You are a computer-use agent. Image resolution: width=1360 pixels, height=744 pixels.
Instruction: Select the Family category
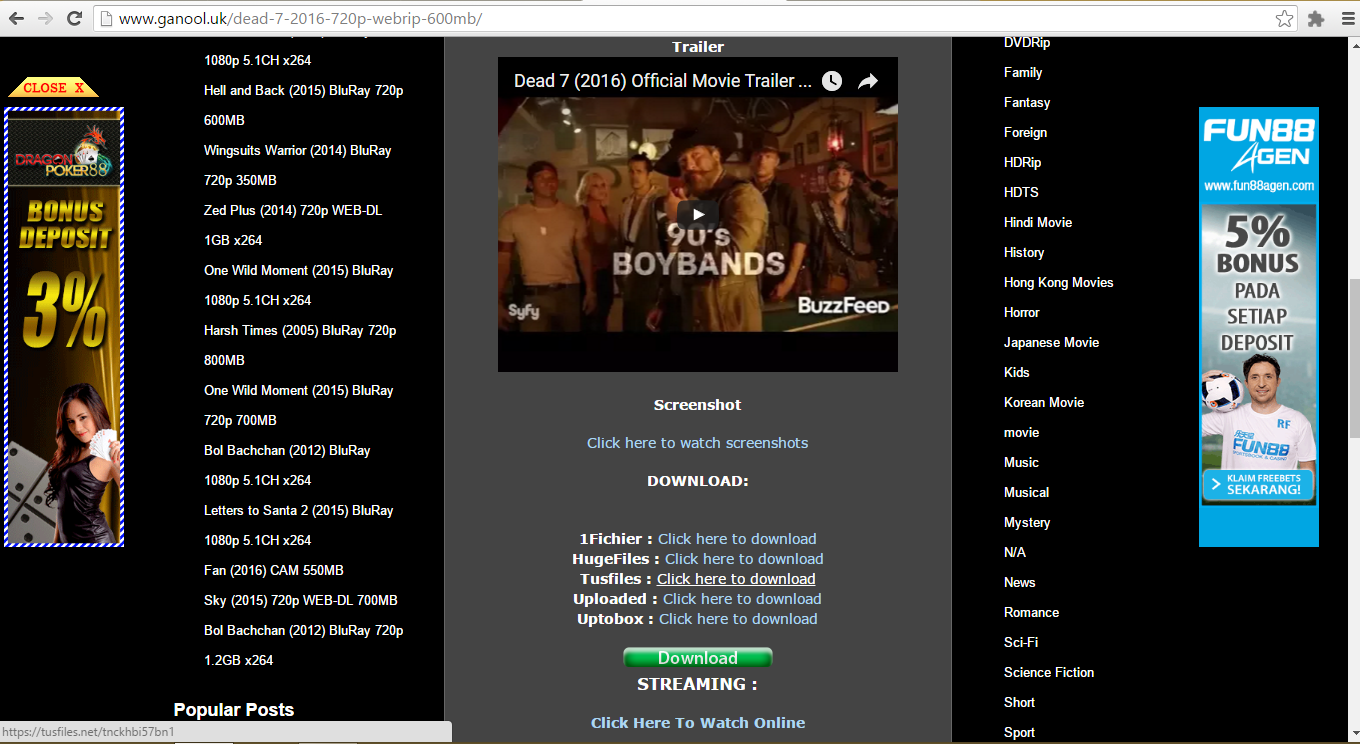pyautogui.click(x=1023, y=72)
